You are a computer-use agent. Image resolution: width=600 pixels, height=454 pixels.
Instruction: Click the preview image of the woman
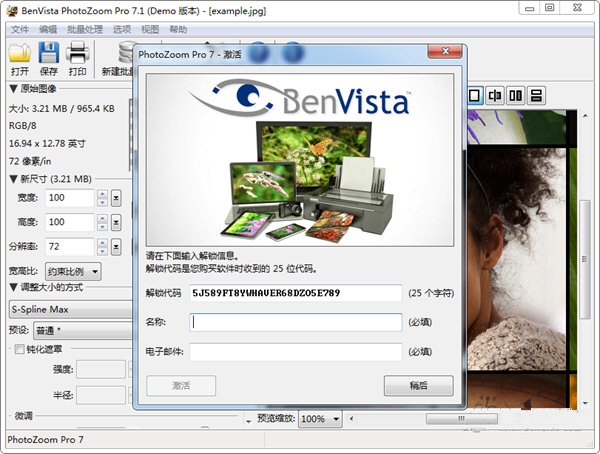(516, 259)
